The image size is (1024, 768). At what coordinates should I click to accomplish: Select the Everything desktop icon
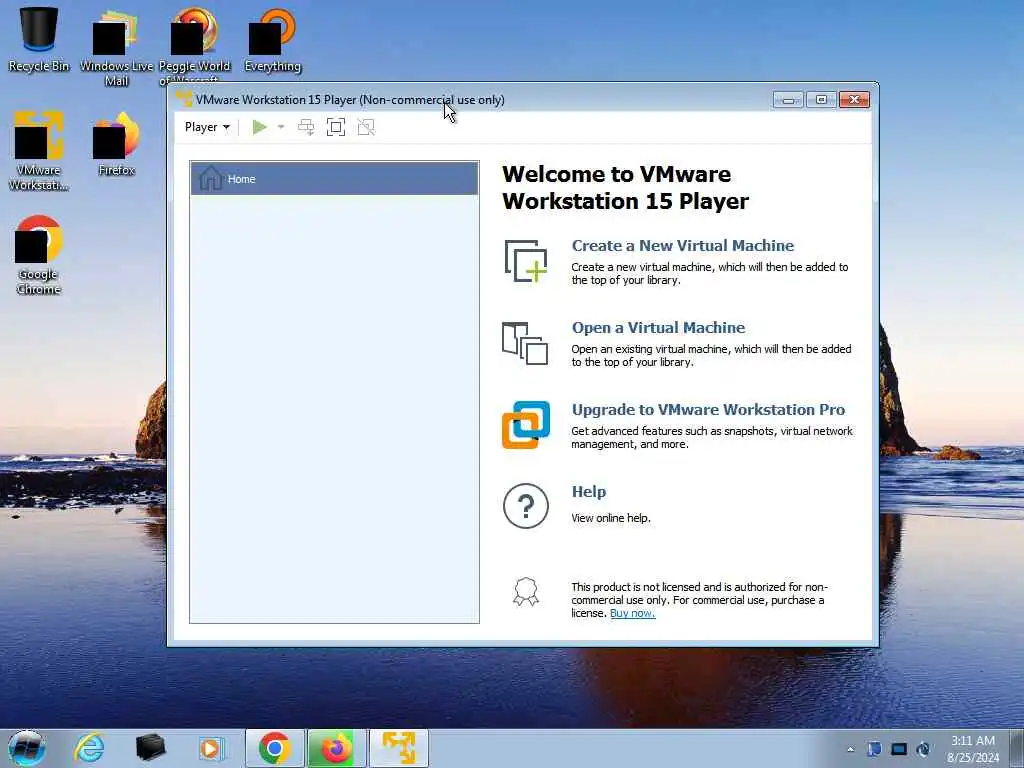(x=272, y=40)
